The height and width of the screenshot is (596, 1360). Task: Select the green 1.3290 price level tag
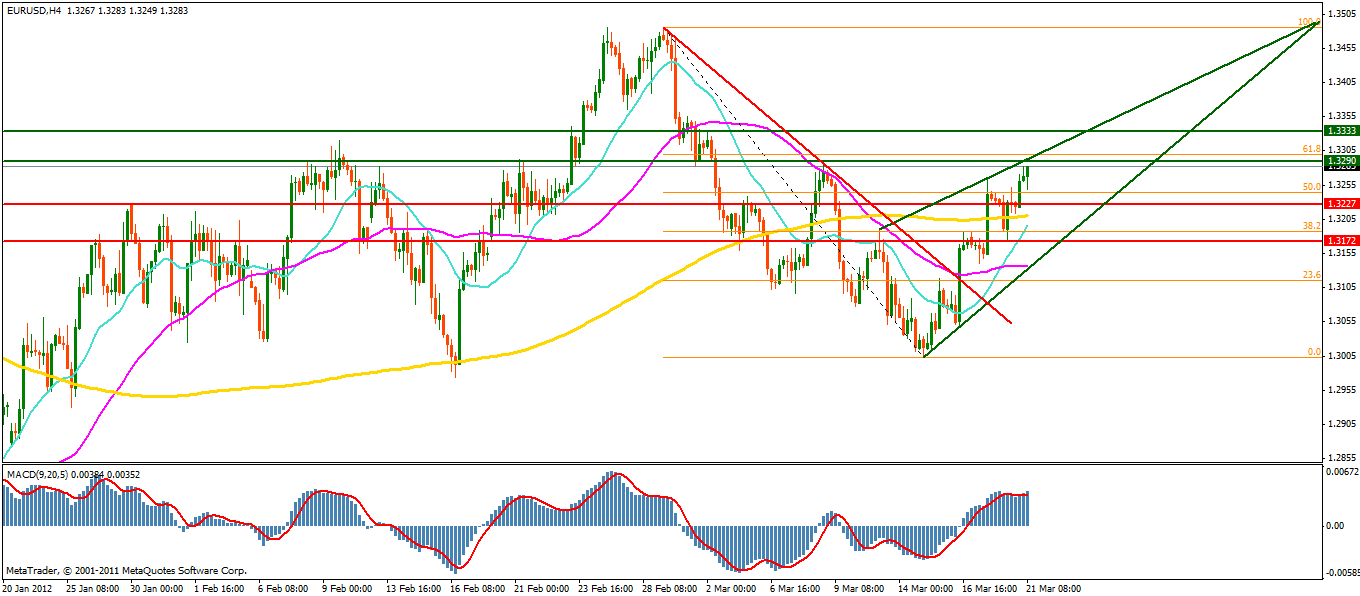[x=1339, y=160]
